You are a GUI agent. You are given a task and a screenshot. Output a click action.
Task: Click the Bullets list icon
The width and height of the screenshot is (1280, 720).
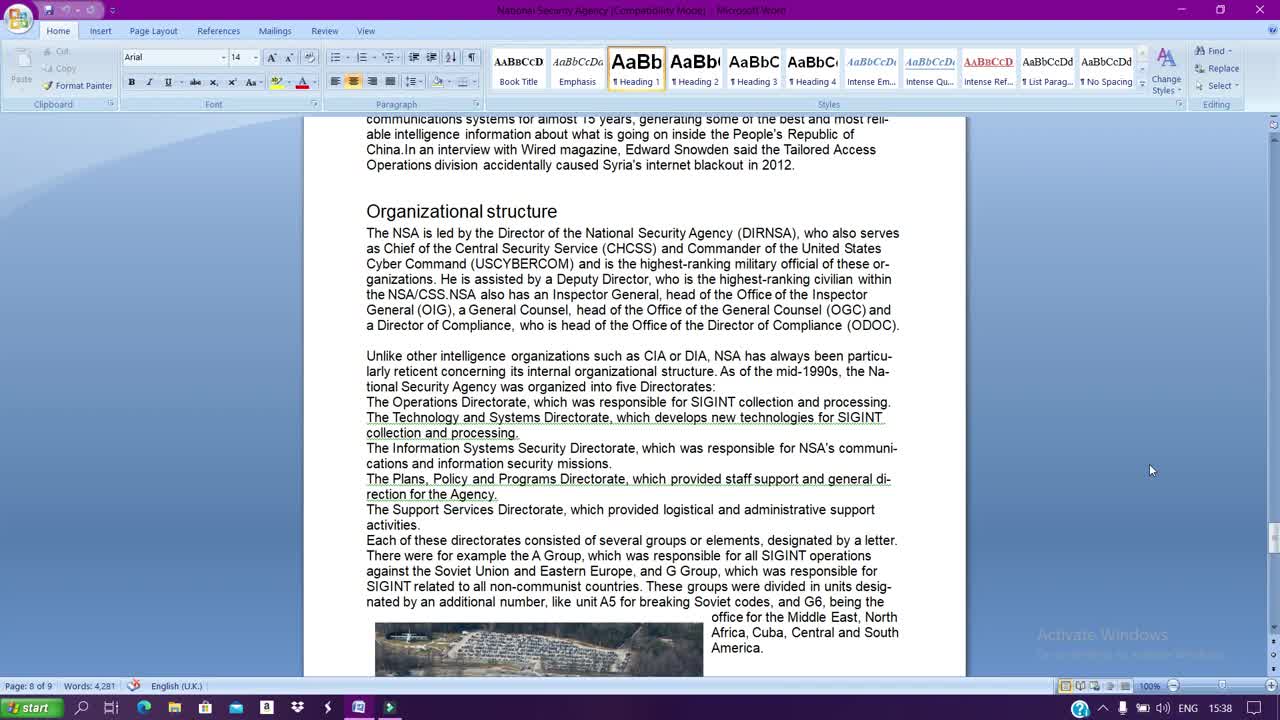pos(335,57)
